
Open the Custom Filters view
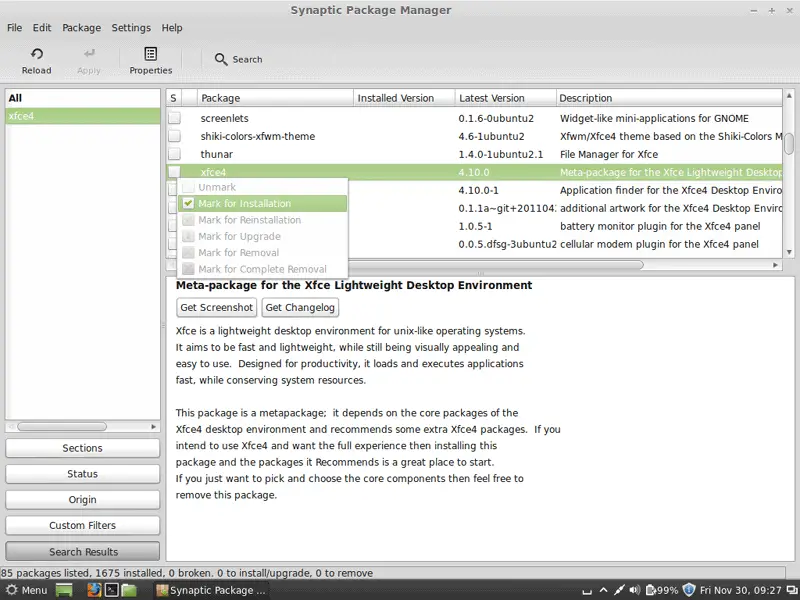(x=83, y=526)
